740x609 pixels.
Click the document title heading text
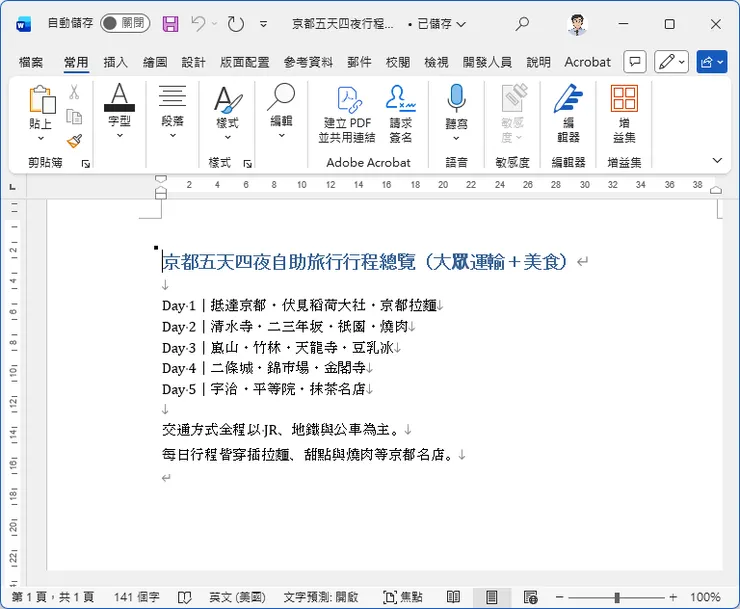(364, 262)
